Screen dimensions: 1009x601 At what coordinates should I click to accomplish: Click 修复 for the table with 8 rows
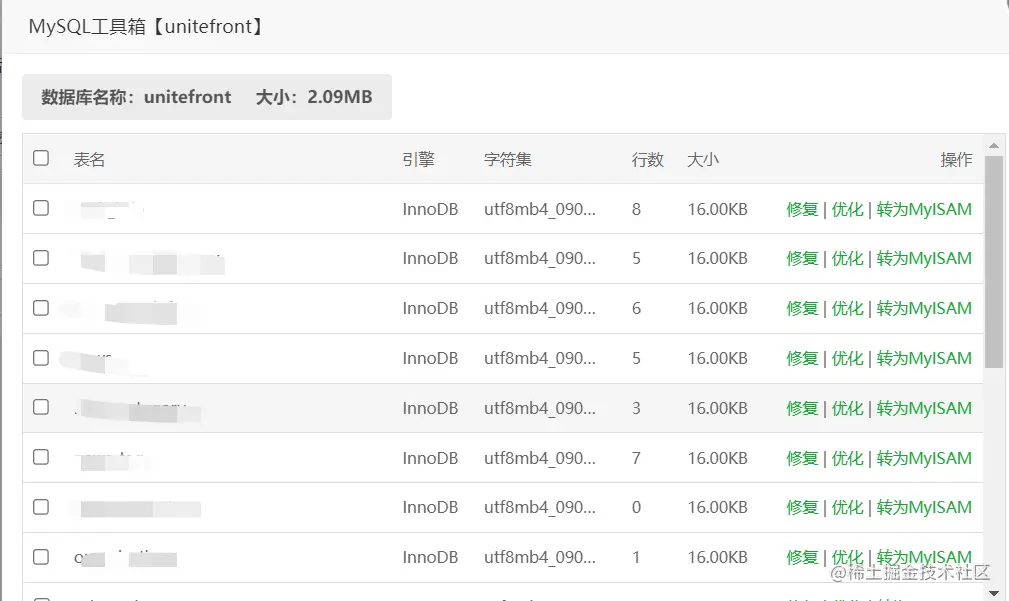click(x=802, y=209)
